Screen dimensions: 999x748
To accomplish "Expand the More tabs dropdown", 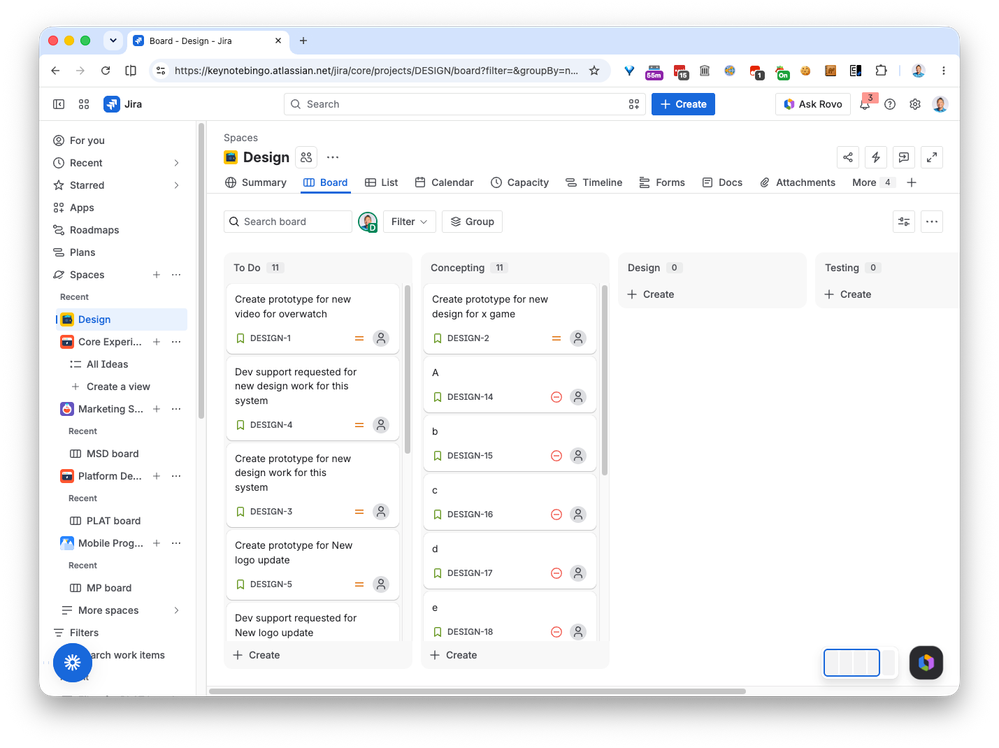I will (872, 182).
